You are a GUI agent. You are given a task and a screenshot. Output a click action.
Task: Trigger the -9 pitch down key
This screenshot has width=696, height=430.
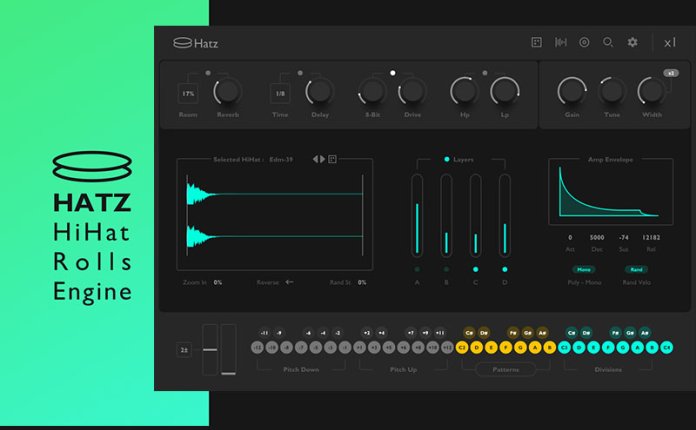[x=279, y=333]
